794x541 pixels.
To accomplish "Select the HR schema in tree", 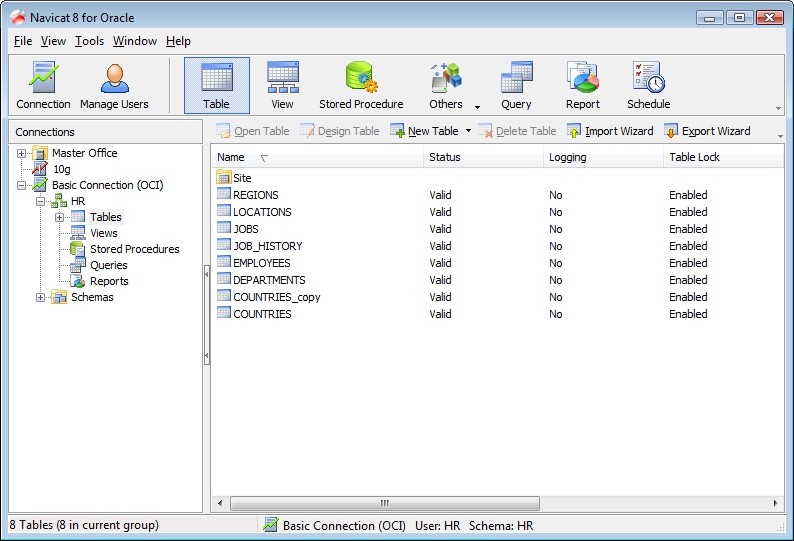I will pos(78,201).
